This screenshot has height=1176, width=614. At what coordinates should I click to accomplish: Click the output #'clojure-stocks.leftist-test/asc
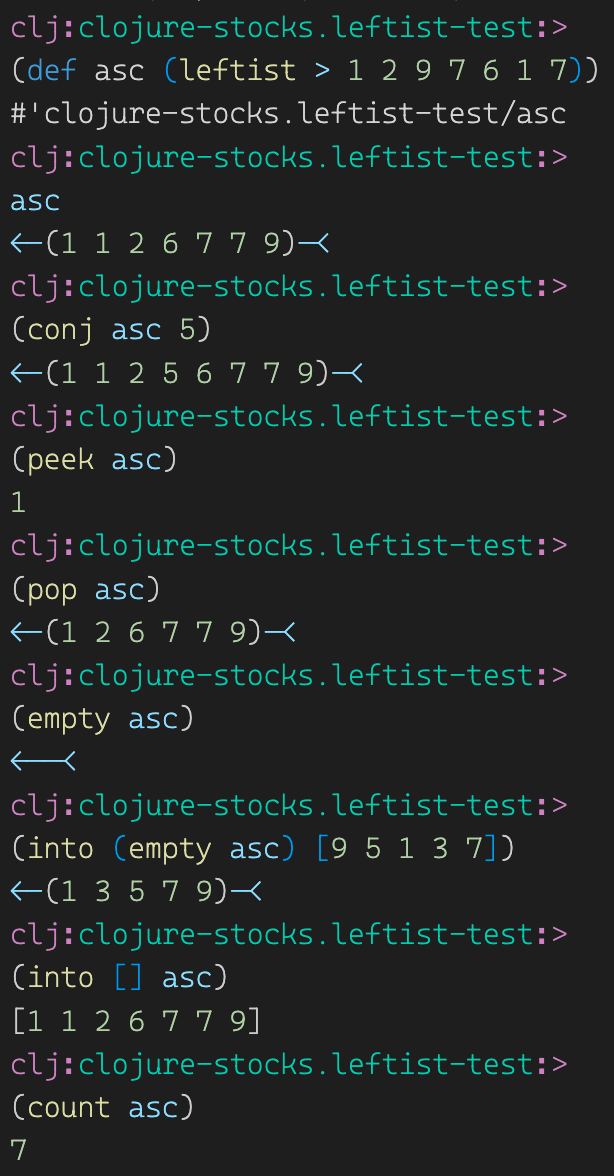coord(289,114)
